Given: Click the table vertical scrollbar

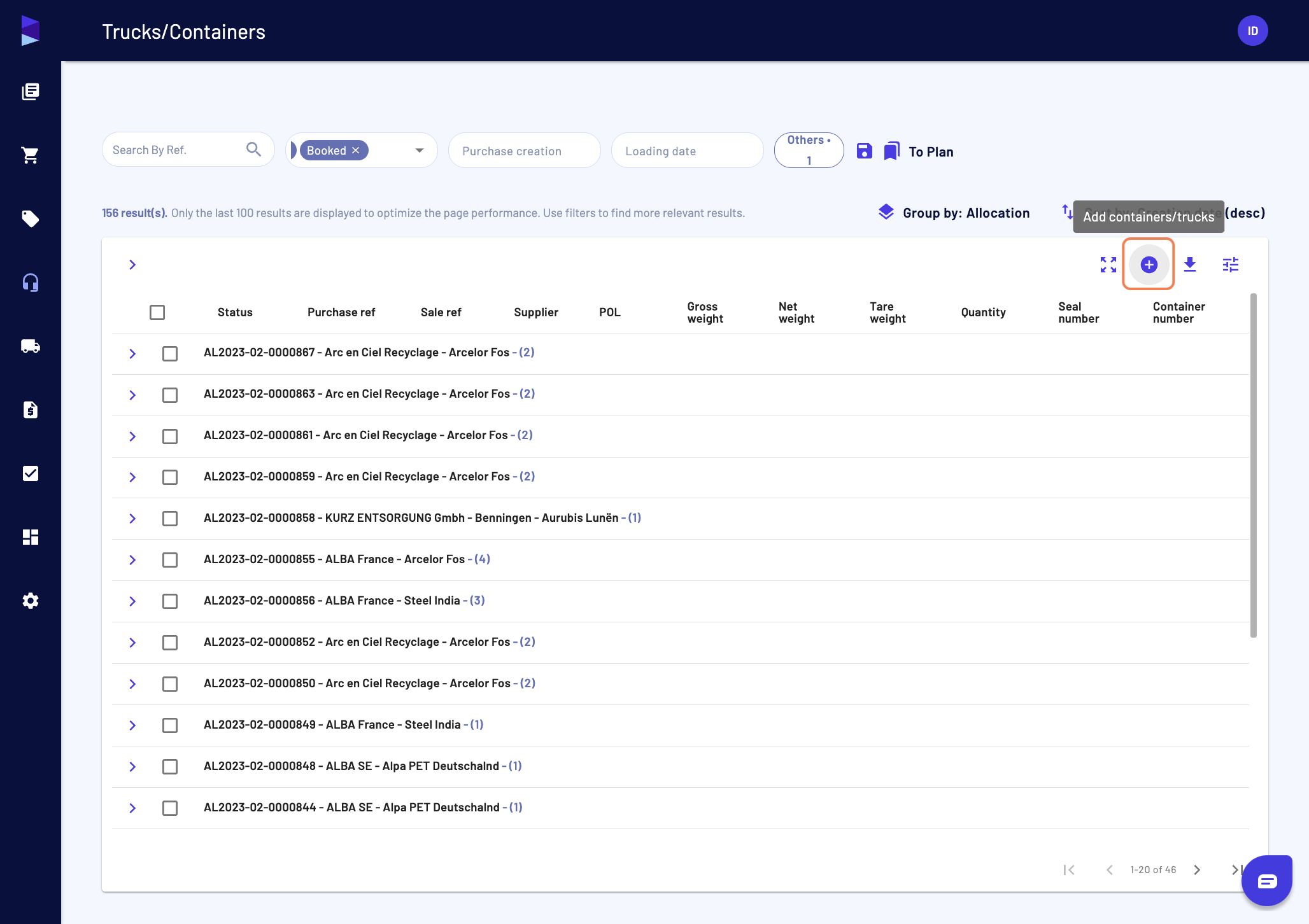Looking at the screenshot, I should pyautogui.click(x=1254, y=465).
